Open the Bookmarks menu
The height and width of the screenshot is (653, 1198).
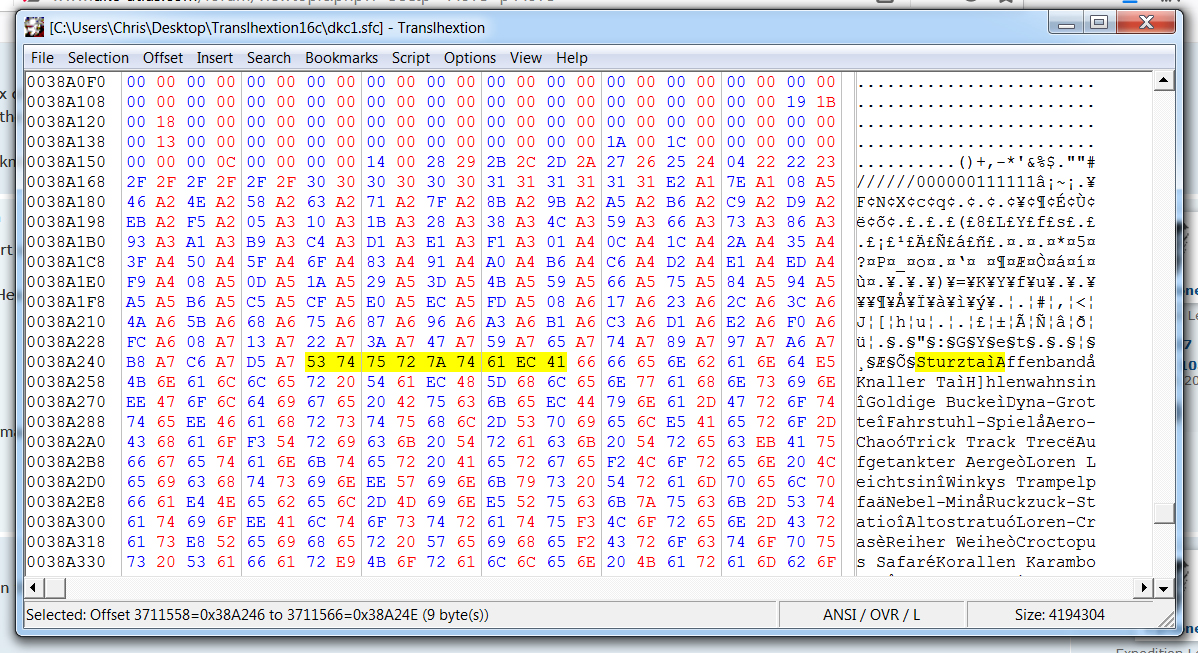(x=341, y=58)
